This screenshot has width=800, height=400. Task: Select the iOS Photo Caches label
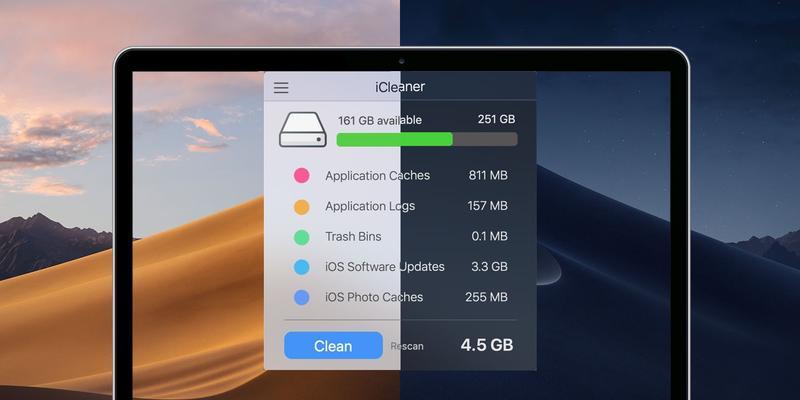[374, 297]
